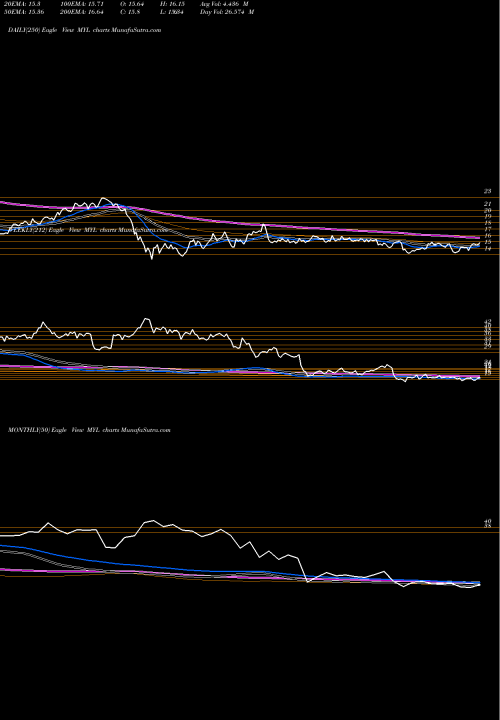Click the low price L: value

171,12
